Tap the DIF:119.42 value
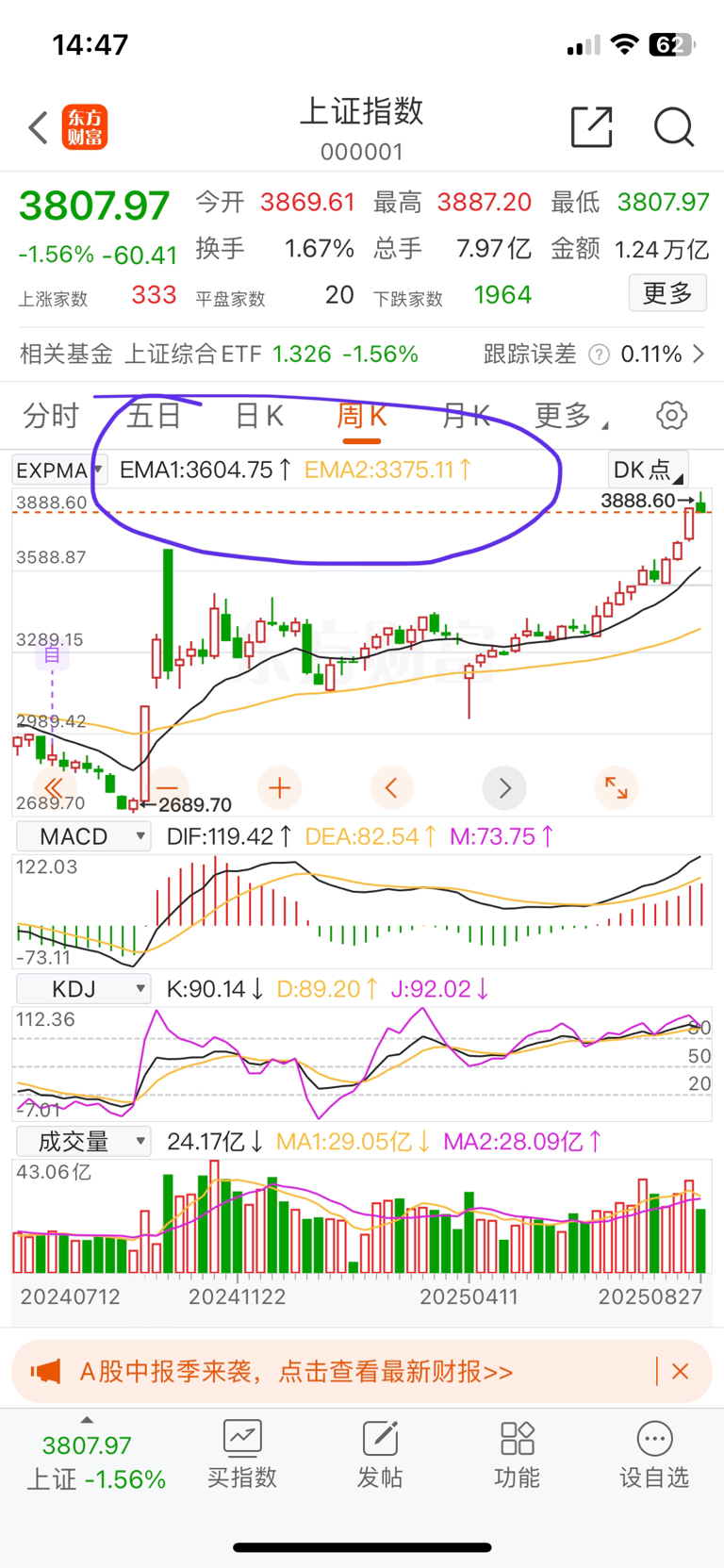This screenshot has width=724, height=1568. point(229,836)
